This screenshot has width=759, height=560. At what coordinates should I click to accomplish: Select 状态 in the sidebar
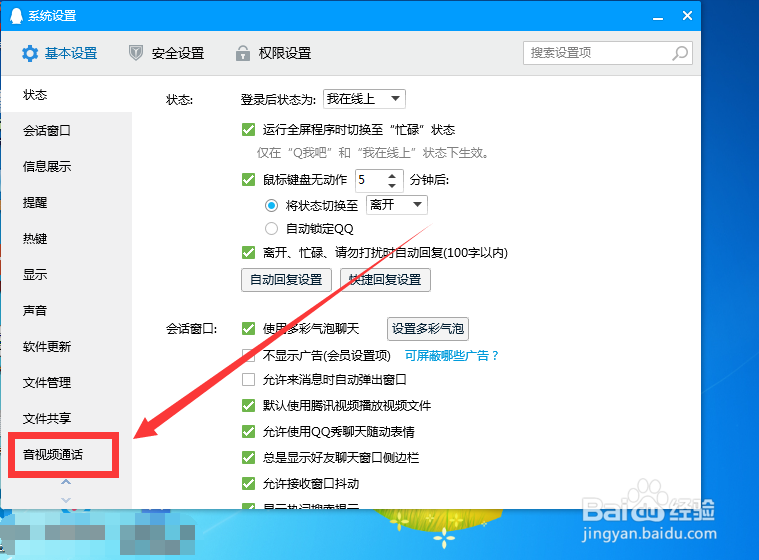point(66,94)
